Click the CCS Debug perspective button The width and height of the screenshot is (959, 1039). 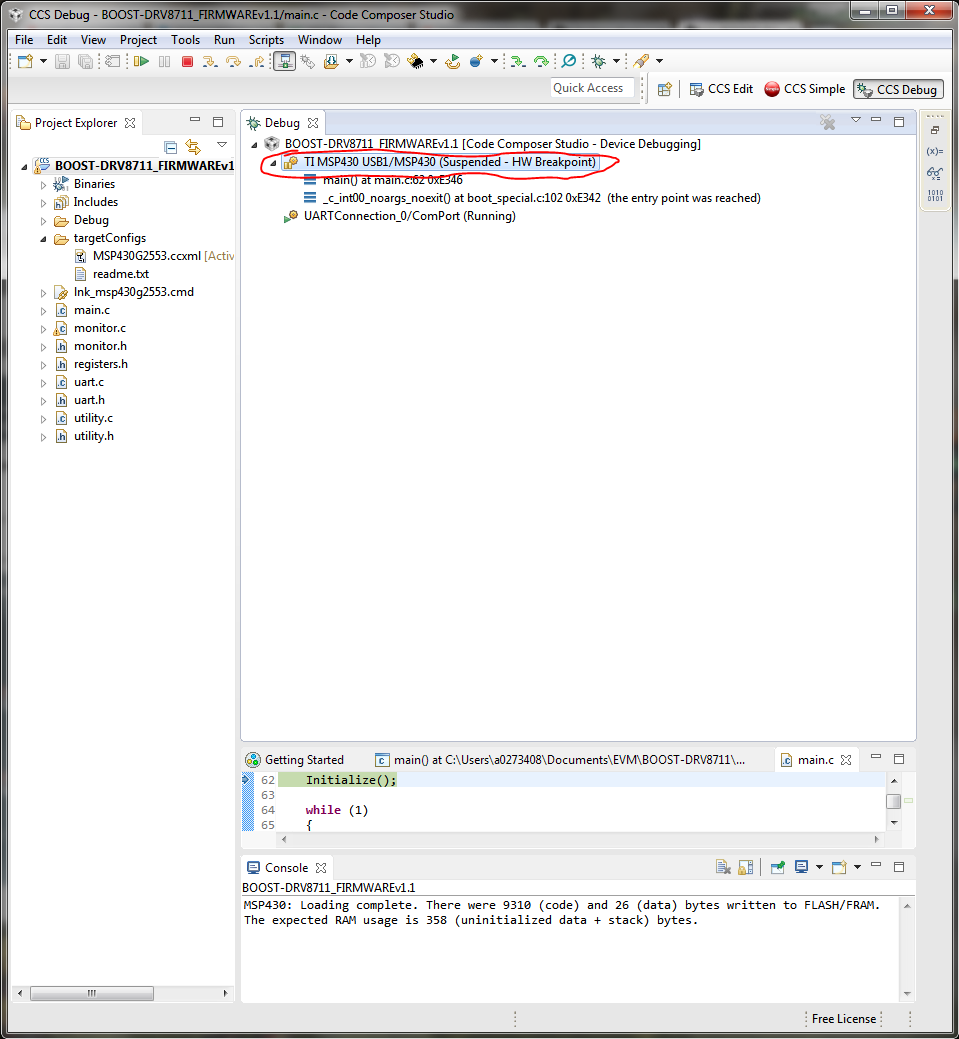pos(898,89)
